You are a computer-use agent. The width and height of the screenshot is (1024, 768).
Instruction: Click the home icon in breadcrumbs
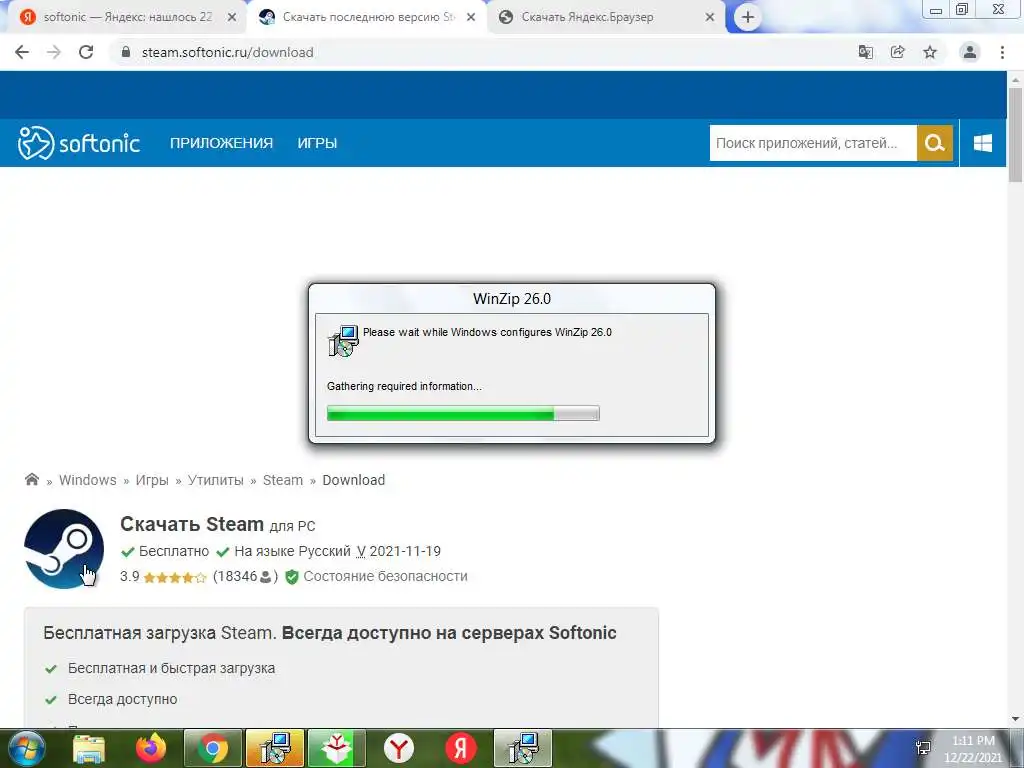[x=31, y=479]
